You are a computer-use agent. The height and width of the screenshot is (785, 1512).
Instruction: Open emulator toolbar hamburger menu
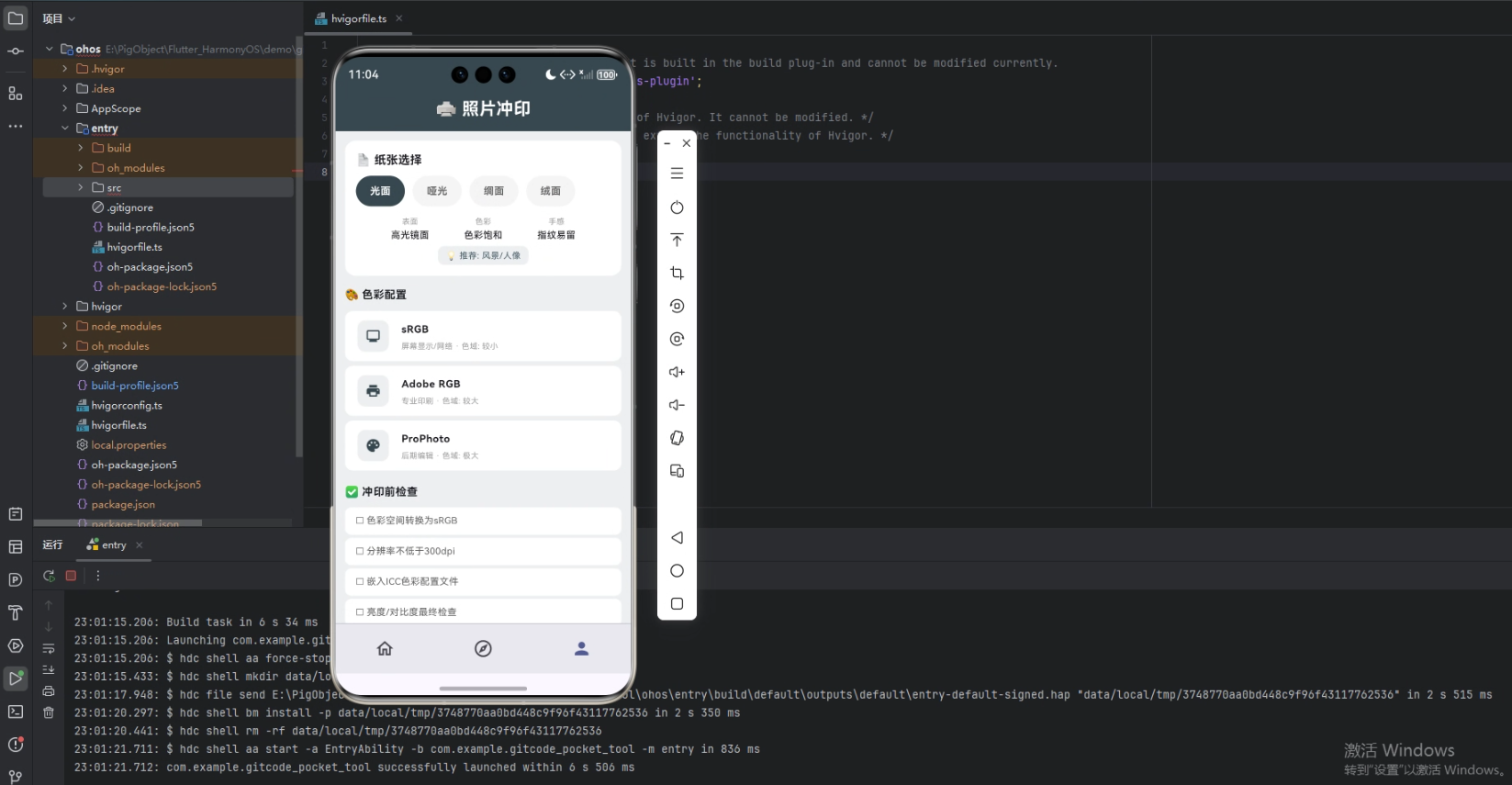pyautogui.click(x=677, y=174)
